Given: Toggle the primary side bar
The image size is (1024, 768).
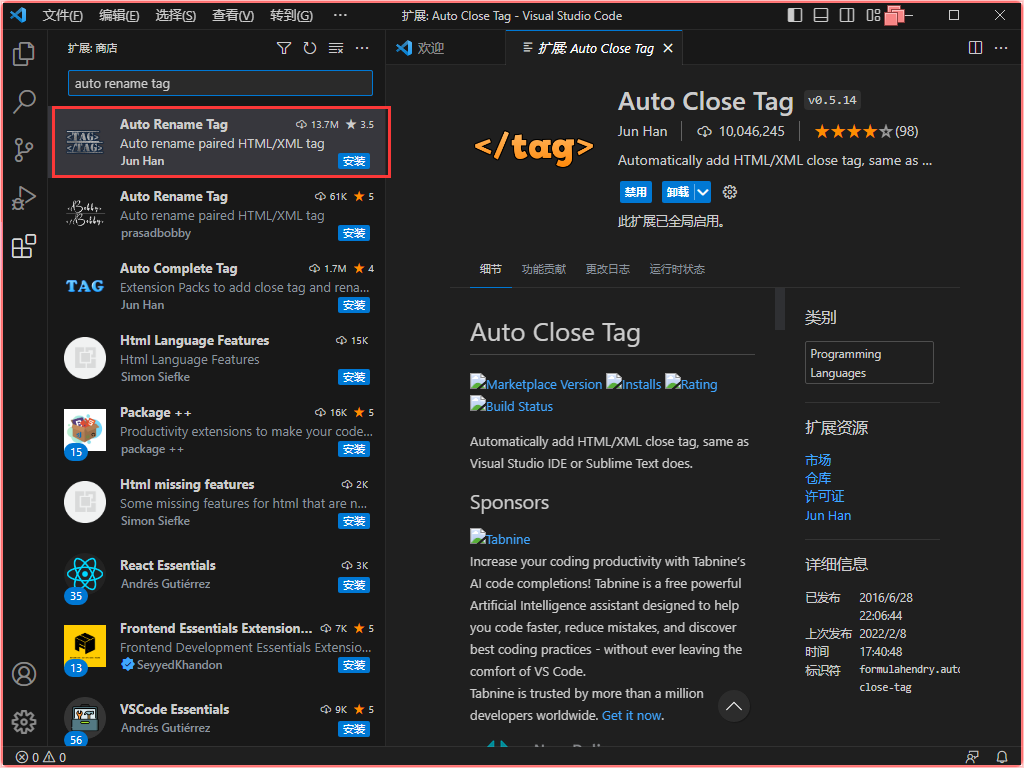Looking at the screenshot, I should (x=795, y=15).
